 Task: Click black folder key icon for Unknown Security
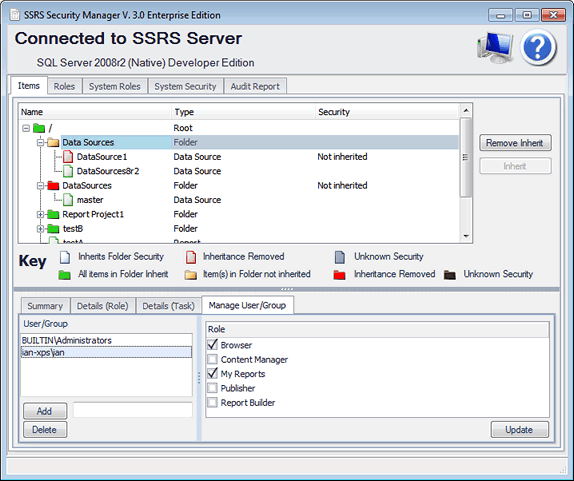point(450,275)
